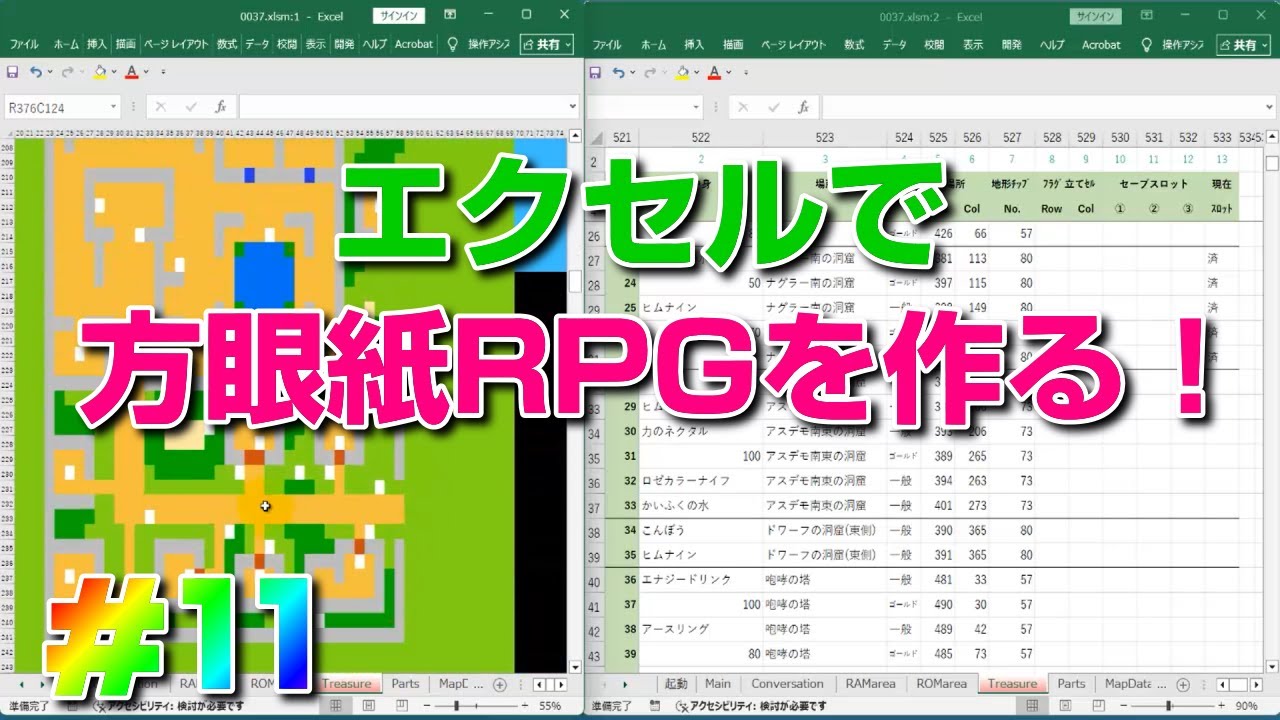
Task: Click 90% zoom level in right window
Action: point(1248,706)
